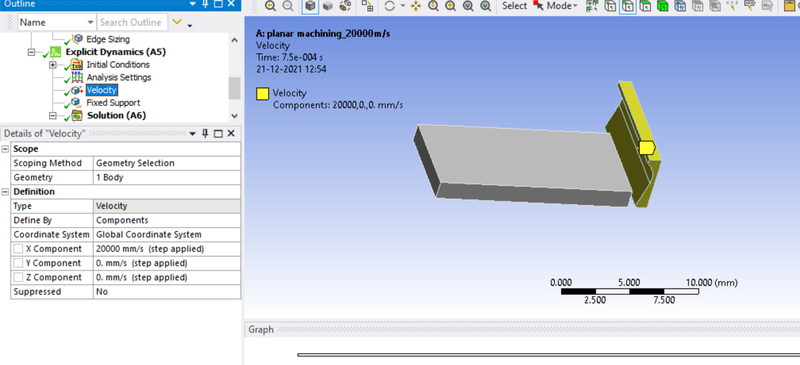Click the Geometry 1 Body field
Viewport: 800px width, 365px height.
click(167, 178)
